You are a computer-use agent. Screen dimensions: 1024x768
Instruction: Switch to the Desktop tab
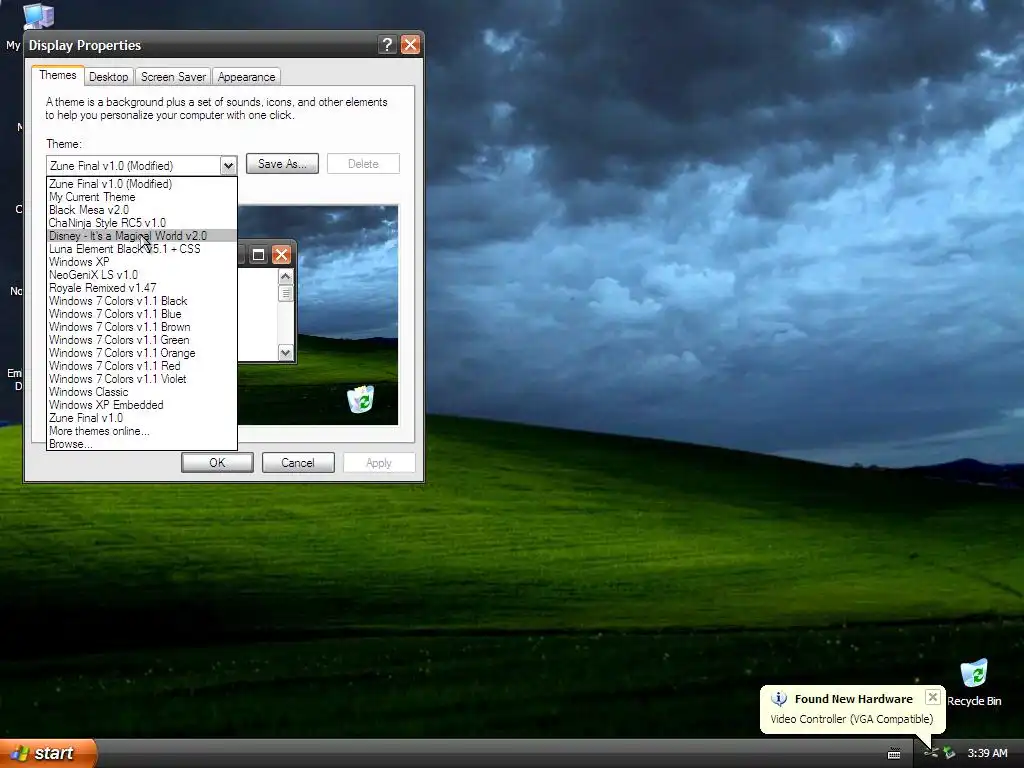coord(108,77)
